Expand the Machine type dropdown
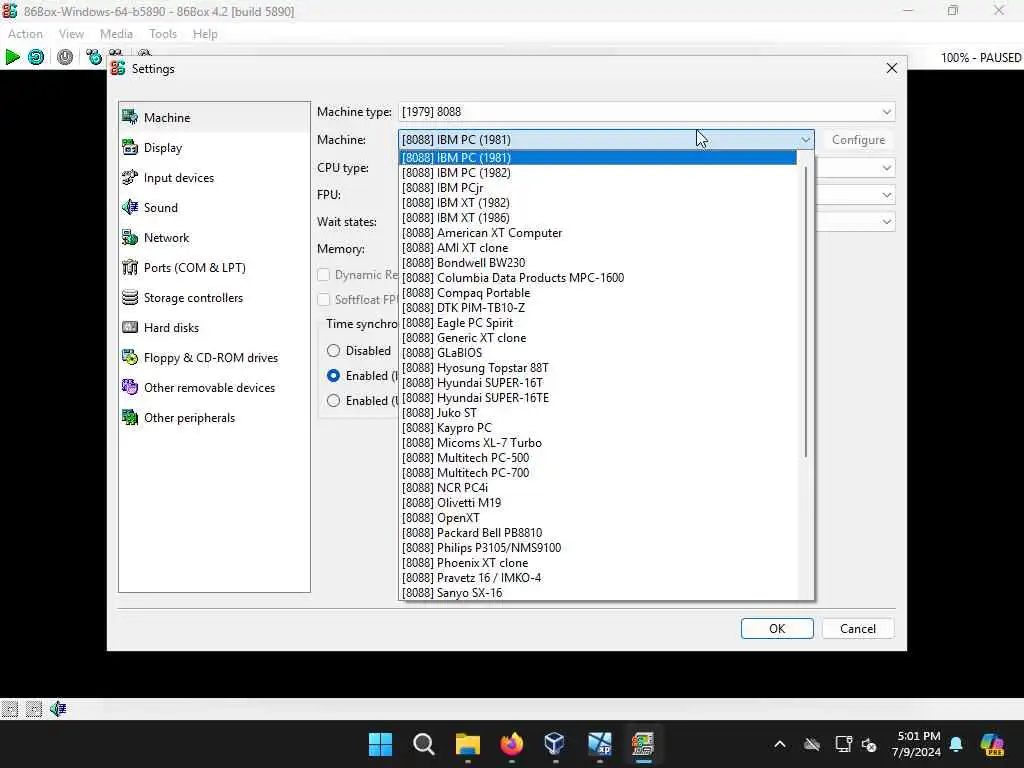The height and width of the screenshot is (768, 1024). (x=647, y=112)
